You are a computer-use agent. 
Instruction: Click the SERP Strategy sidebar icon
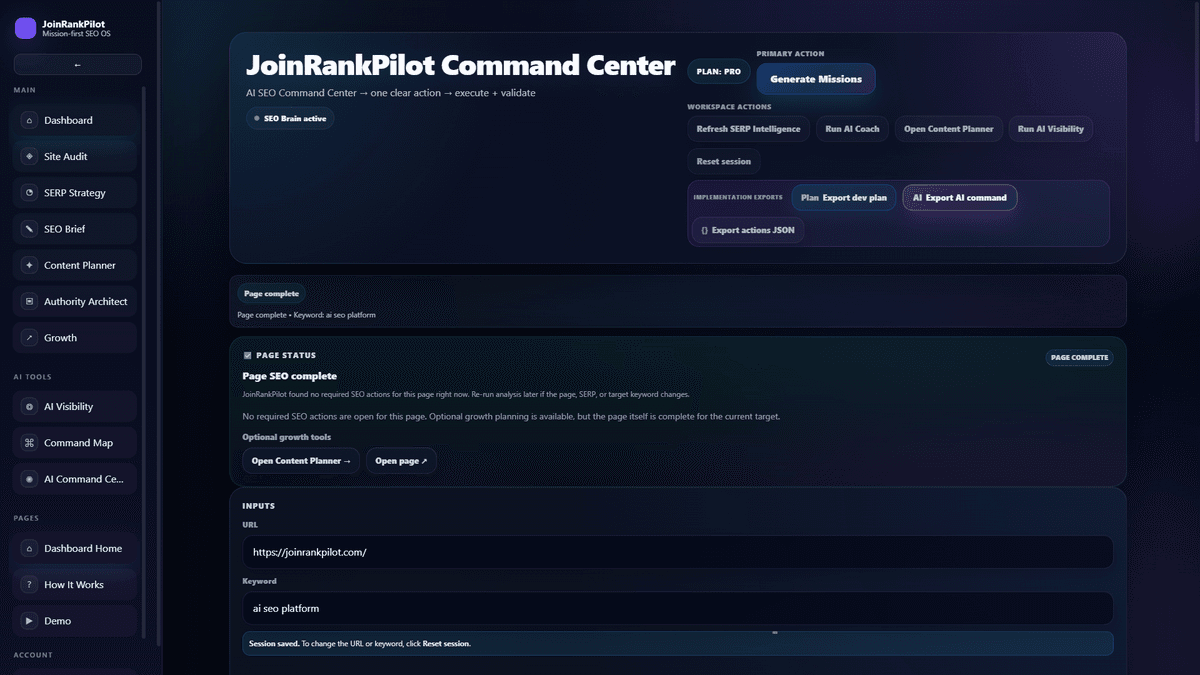pos(29,193)
